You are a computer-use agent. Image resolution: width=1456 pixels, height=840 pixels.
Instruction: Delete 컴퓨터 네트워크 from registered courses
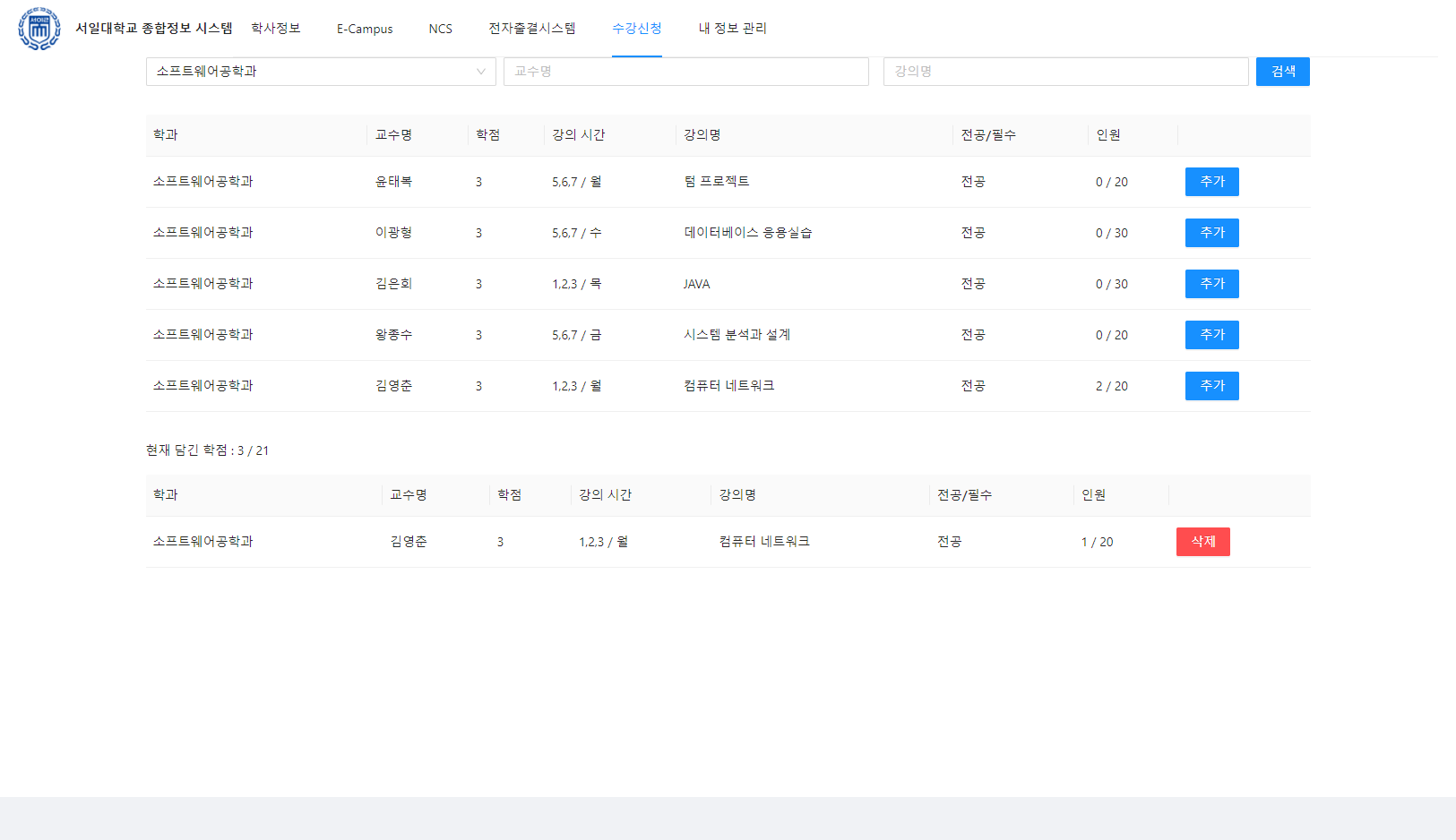point(1202,541)
